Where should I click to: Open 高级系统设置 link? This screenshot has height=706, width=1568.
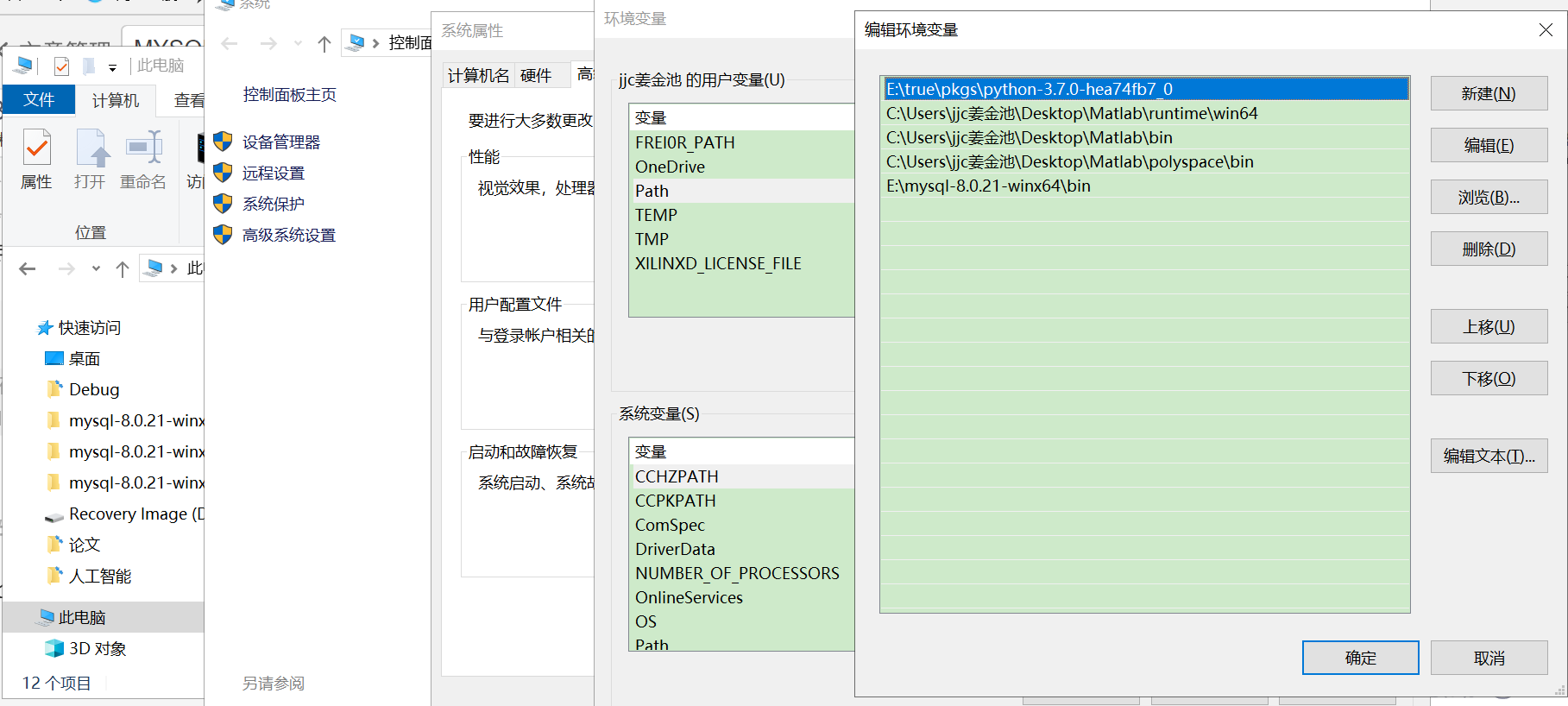289,236
